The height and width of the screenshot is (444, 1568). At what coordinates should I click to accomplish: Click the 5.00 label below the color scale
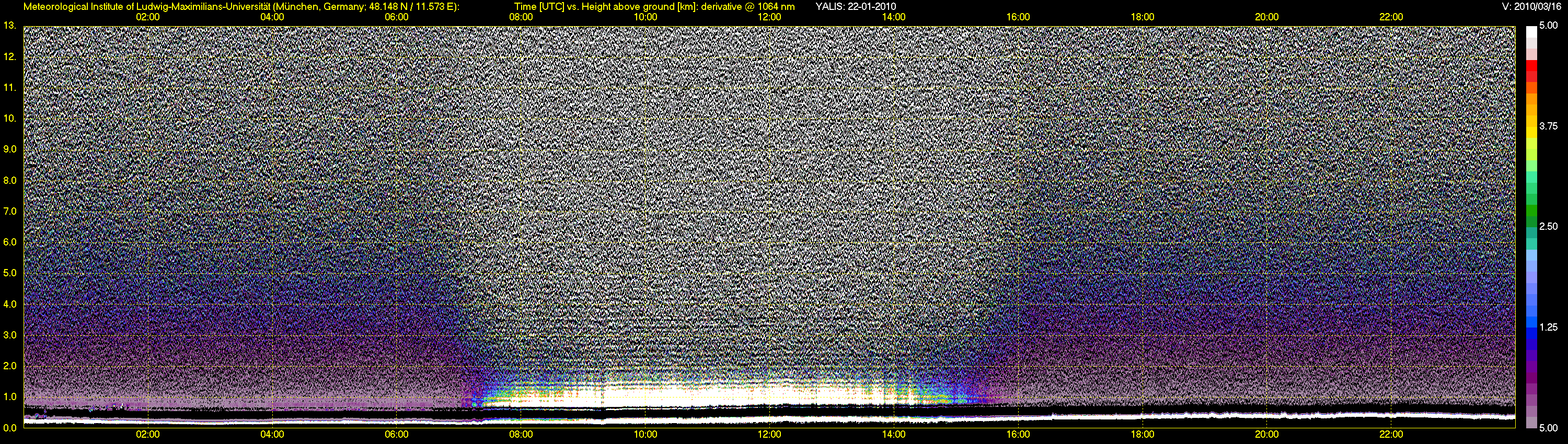1548,428
